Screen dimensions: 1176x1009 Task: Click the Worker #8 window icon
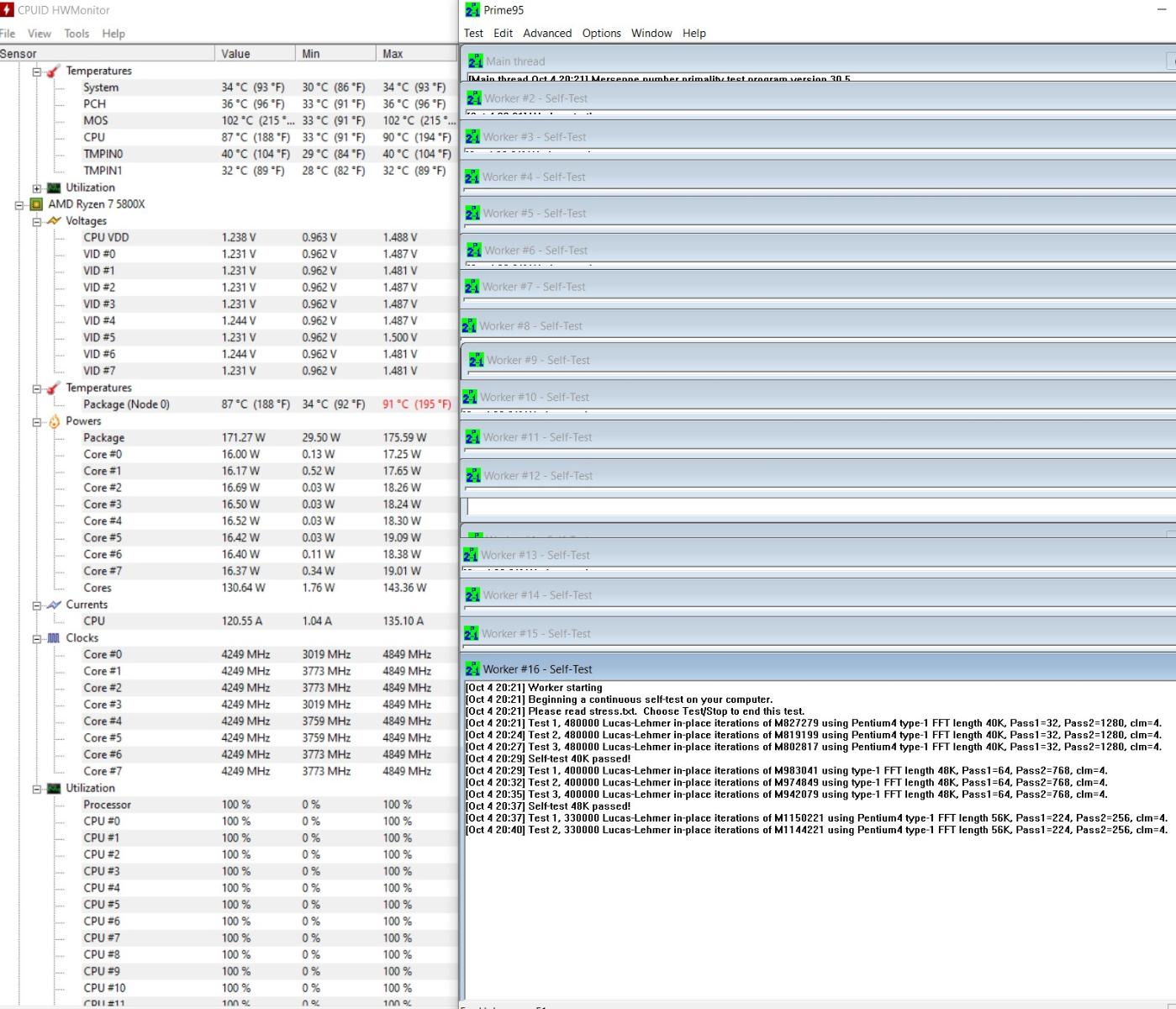469,326
